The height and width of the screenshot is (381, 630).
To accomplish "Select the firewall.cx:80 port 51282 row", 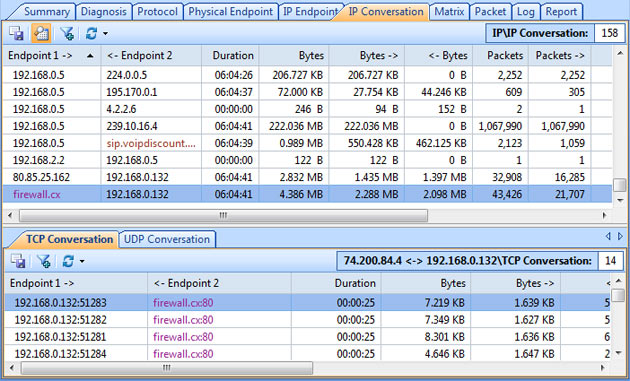I will click(307, 320).
